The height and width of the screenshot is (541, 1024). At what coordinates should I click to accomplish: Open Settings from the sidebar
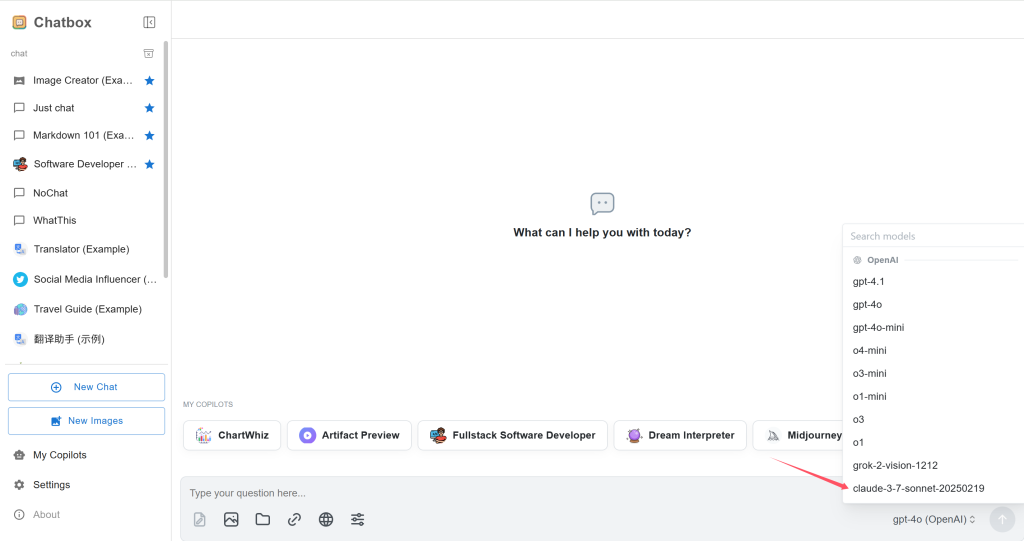click(x=52, y=485)
